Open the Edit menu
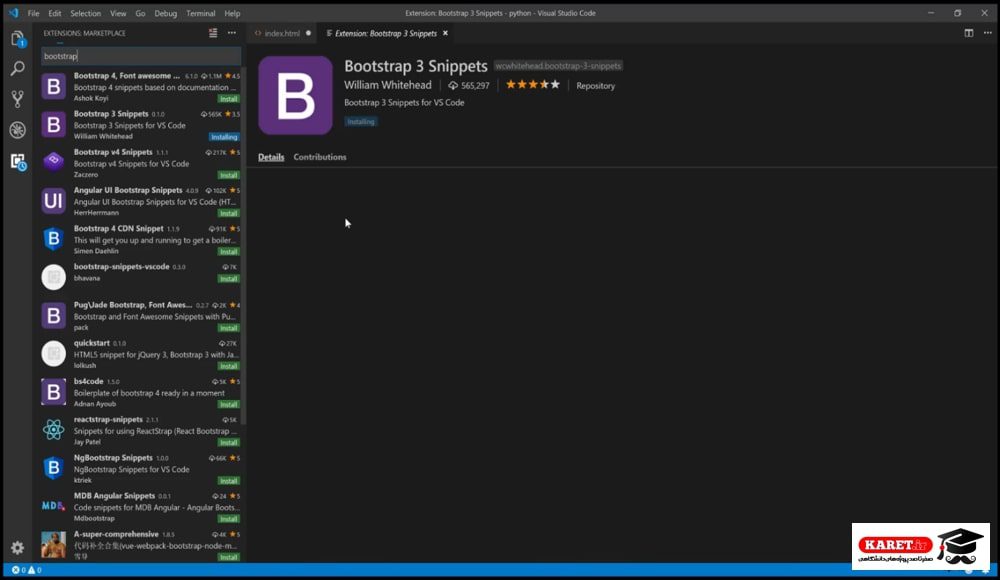Screen dimensions: 1000x580 point(55,13)
